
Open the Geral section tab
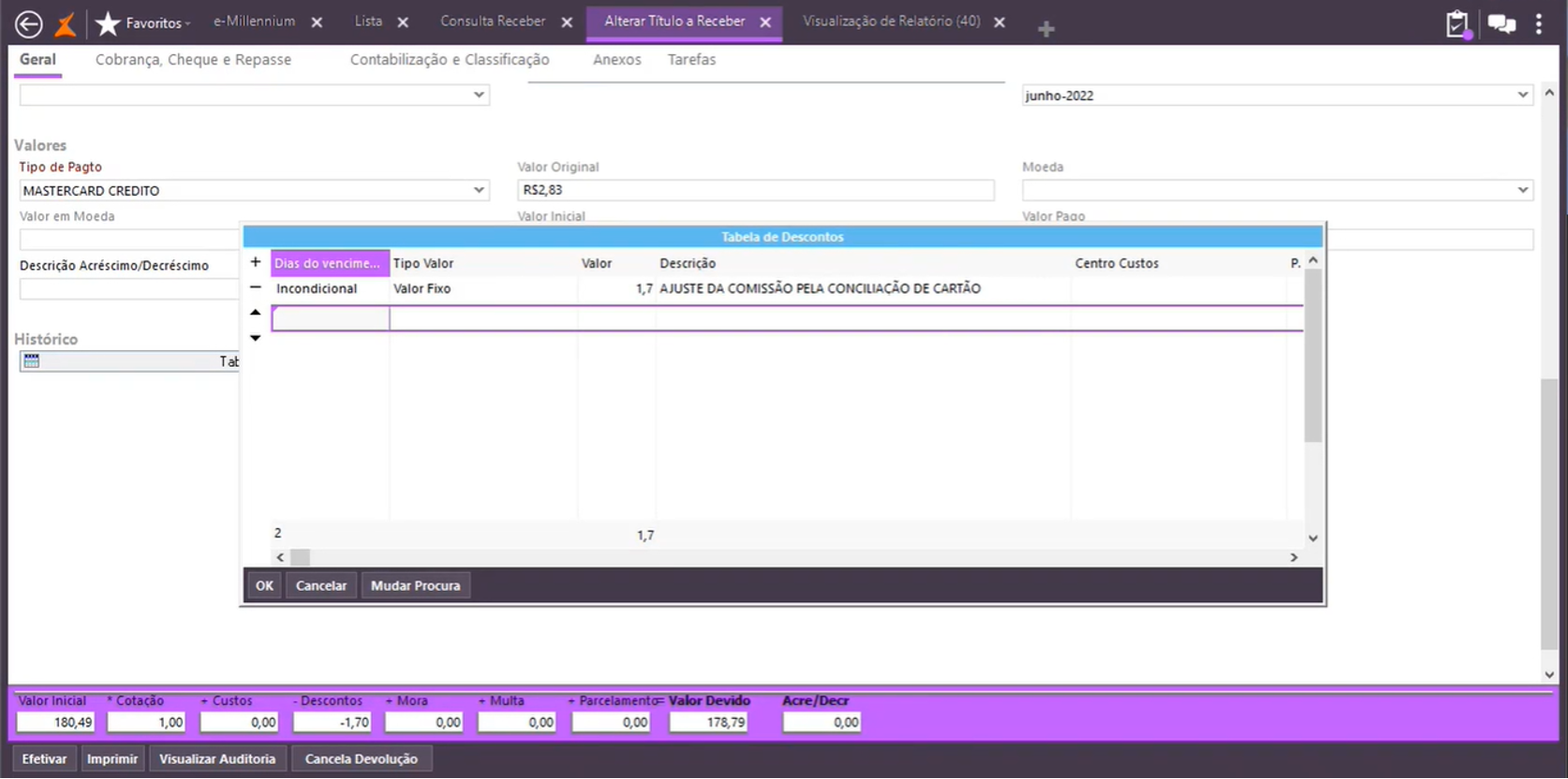[x=37, y=60]
